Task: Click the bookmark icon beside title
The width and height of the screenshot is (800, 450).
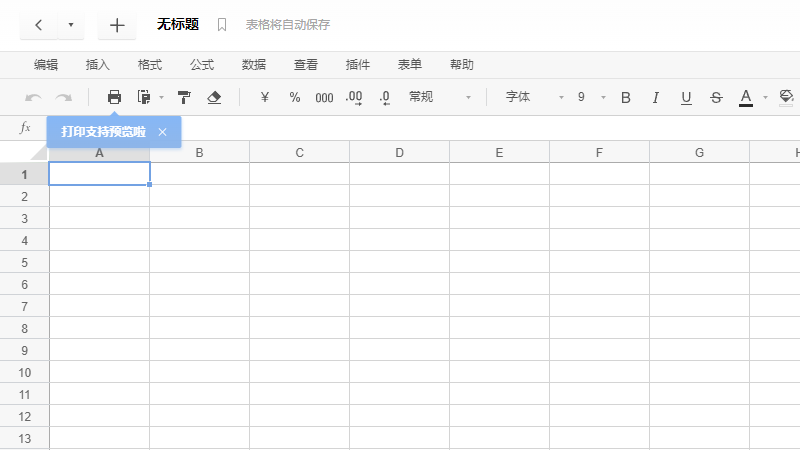Action: point(222,24)
